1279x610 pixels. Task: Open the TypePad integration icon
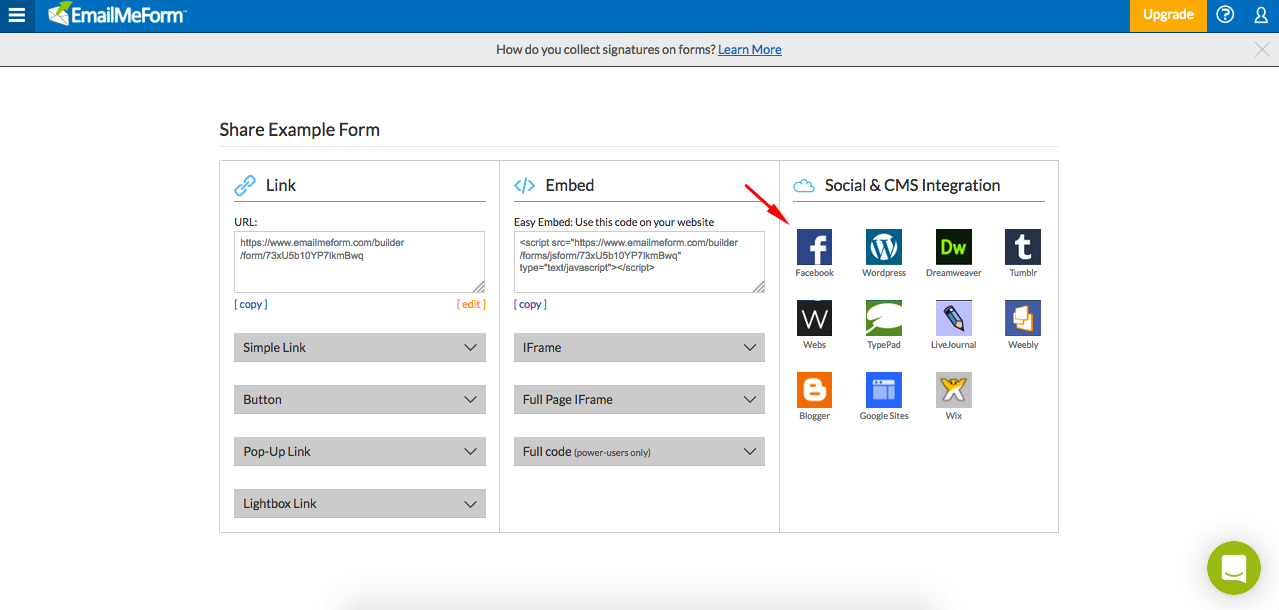tap(883, 318)
